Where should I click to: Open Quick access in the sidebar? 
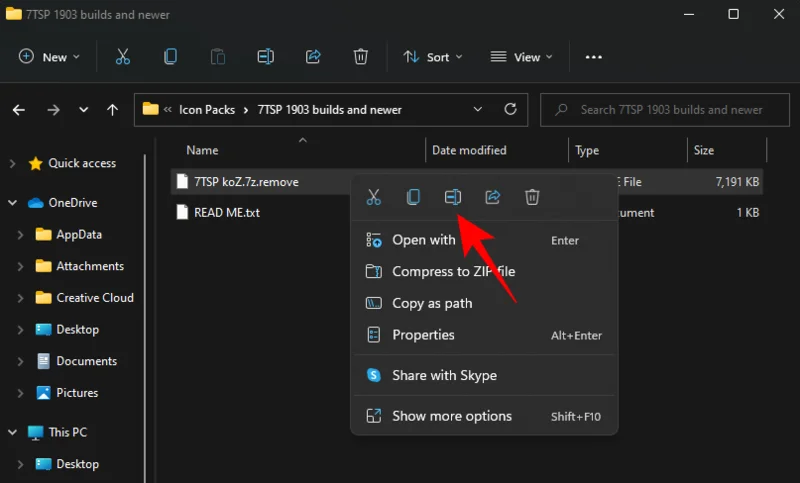coord(82,163)
